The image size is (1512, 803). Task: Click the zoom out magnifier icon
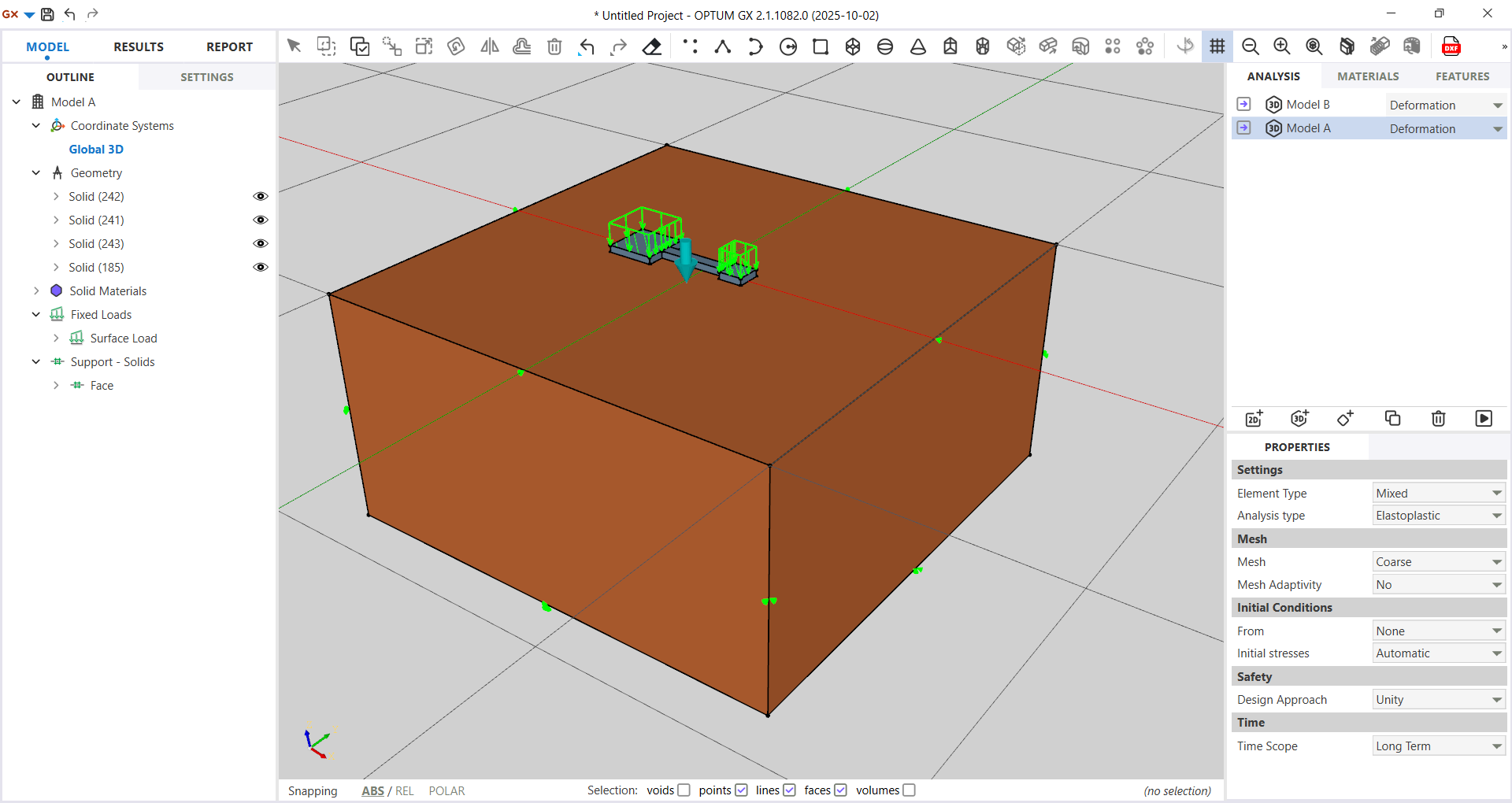pos(1250,46)
